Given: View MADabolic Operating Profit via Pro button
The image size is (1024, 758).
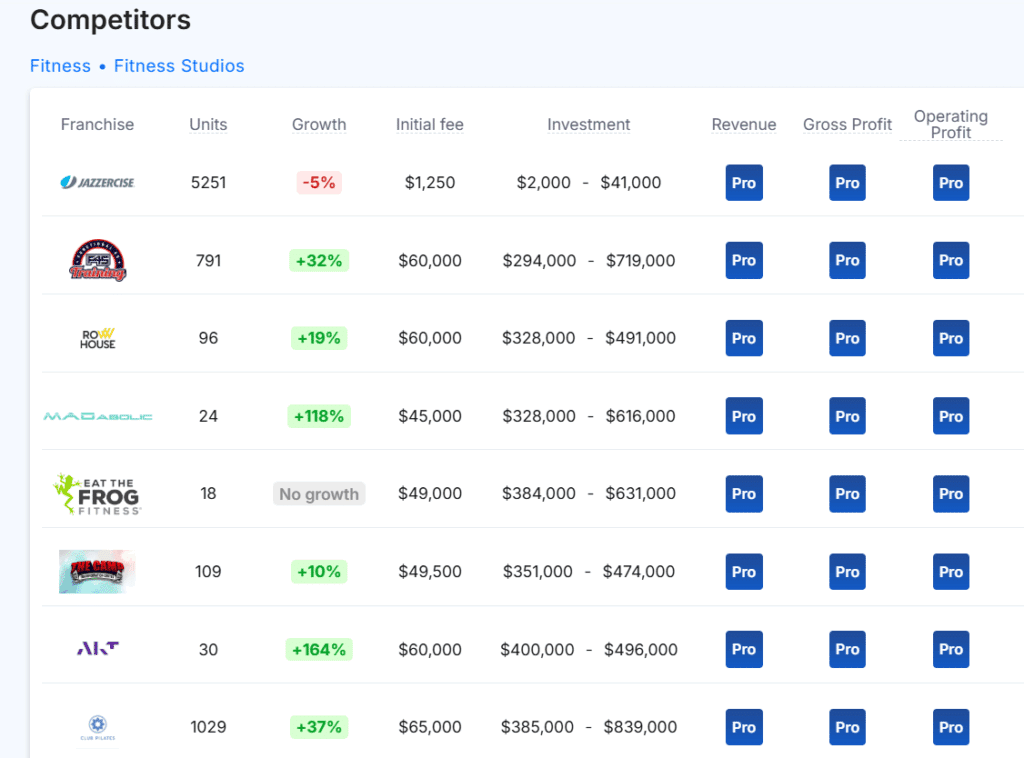Looking at the screenshot, I should 951,416.
